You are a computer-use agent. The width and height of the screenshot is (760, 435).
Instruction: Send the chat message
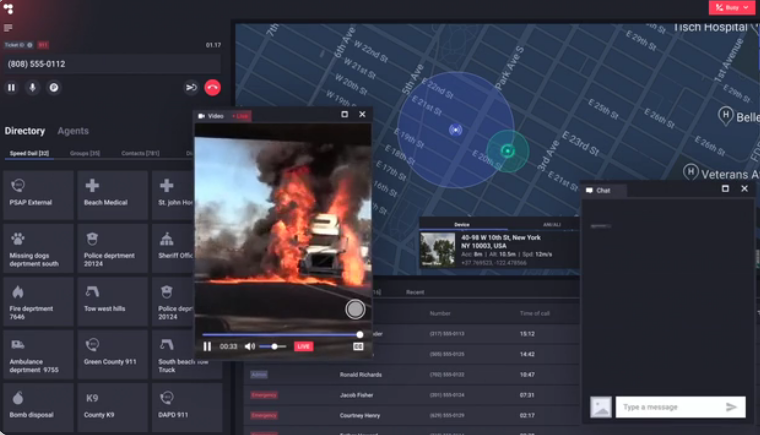732,407
